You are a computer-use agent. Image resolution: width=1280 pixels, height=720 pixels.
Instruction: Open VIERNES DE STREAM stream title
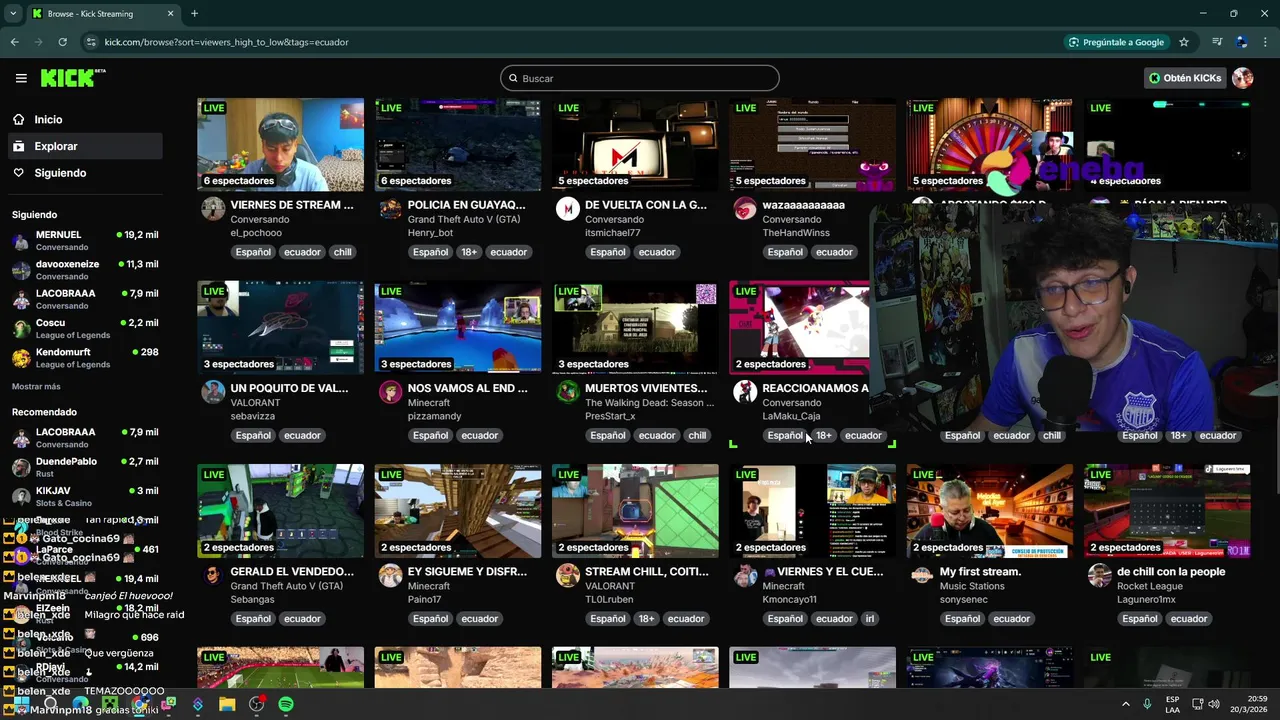click(x=292, y=205)
